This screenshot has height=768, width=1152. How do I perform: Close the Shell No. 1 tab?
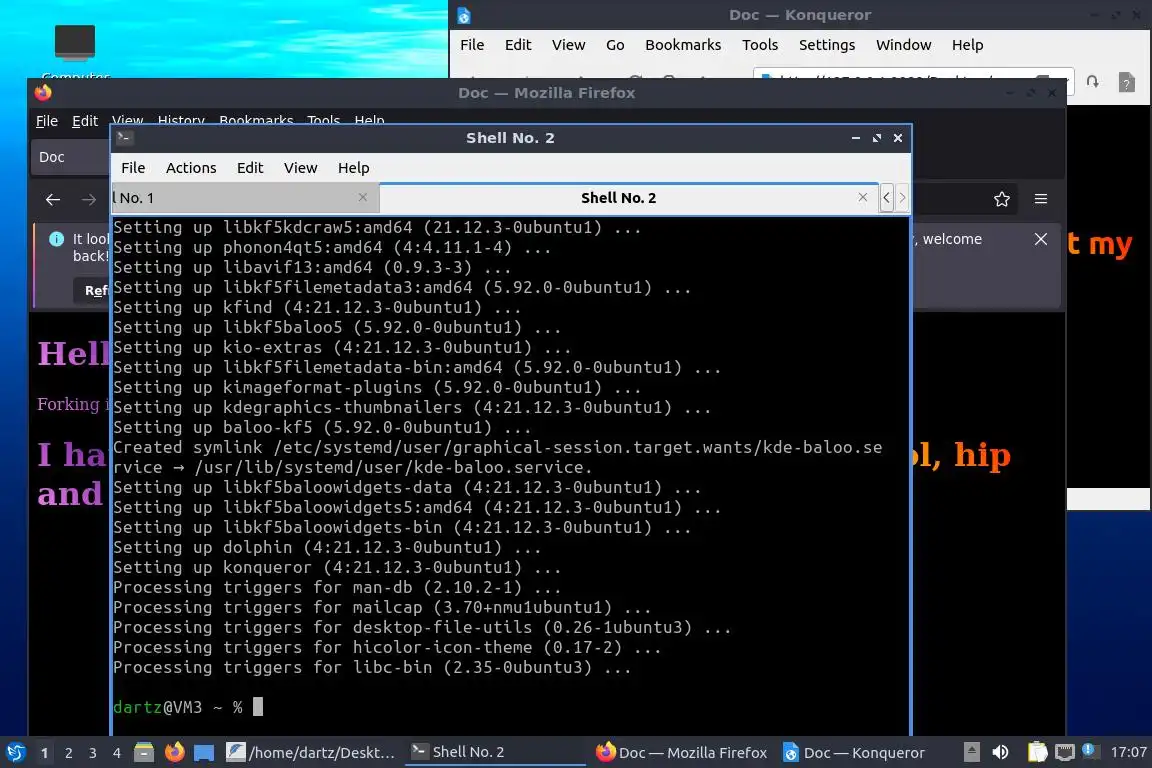(362, 197)
